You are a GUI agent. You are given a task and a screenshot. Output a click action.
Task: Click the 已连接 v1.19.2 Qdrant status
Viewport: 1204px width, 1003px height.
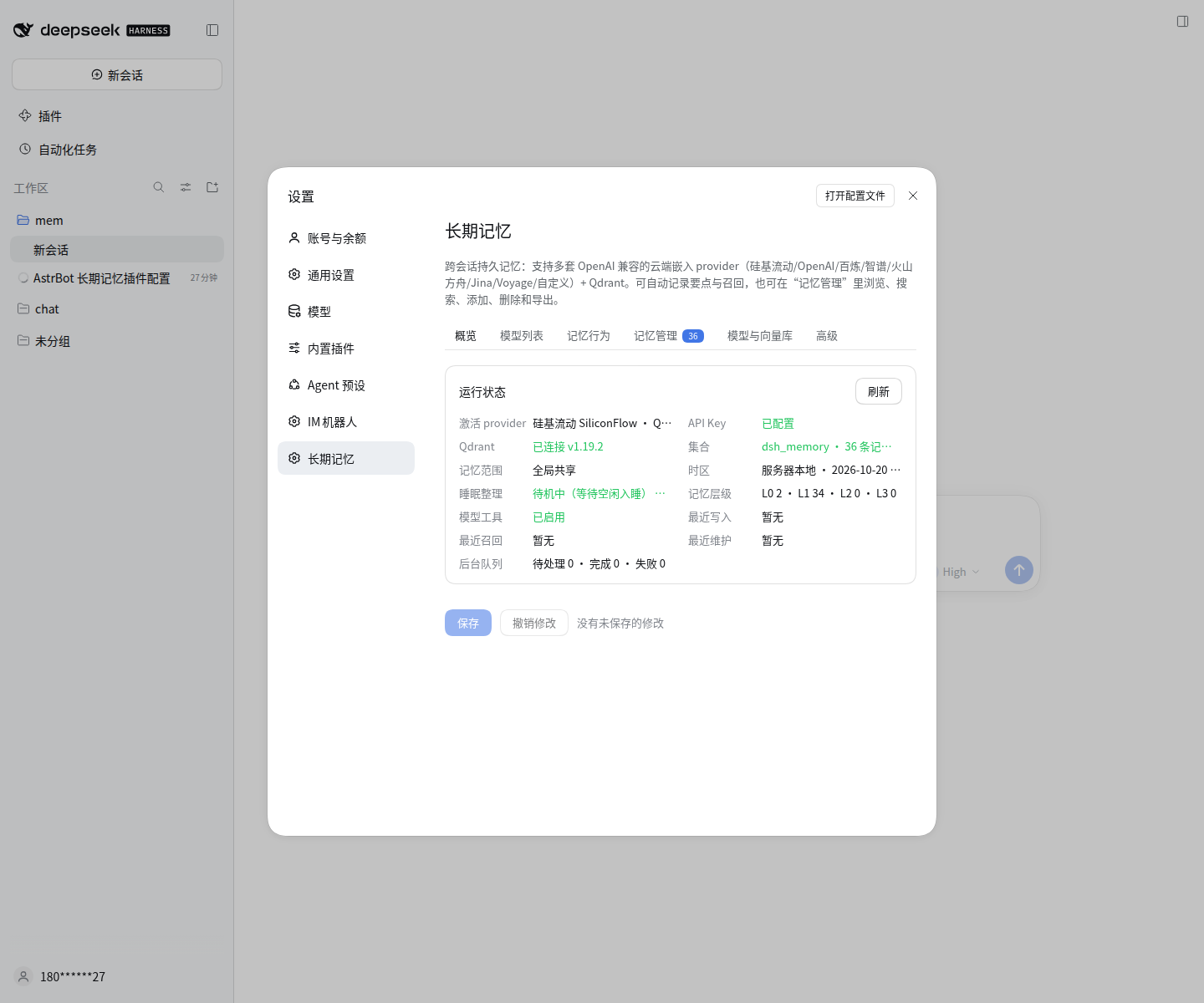click(x=568, y=447)
